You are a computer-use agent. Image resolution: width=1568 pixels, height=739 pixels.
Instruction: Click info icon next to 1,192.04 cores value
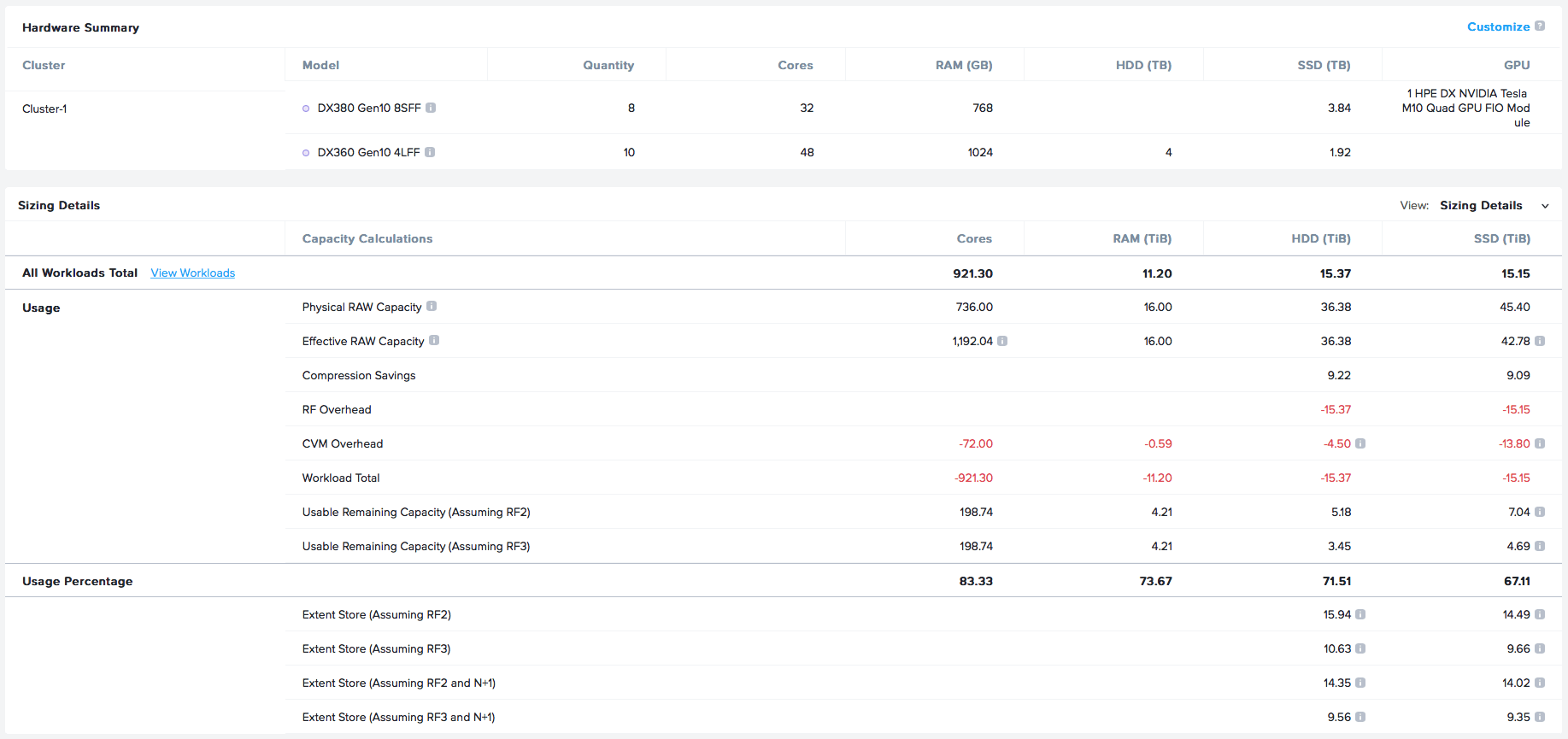(x=1002, y=341)
